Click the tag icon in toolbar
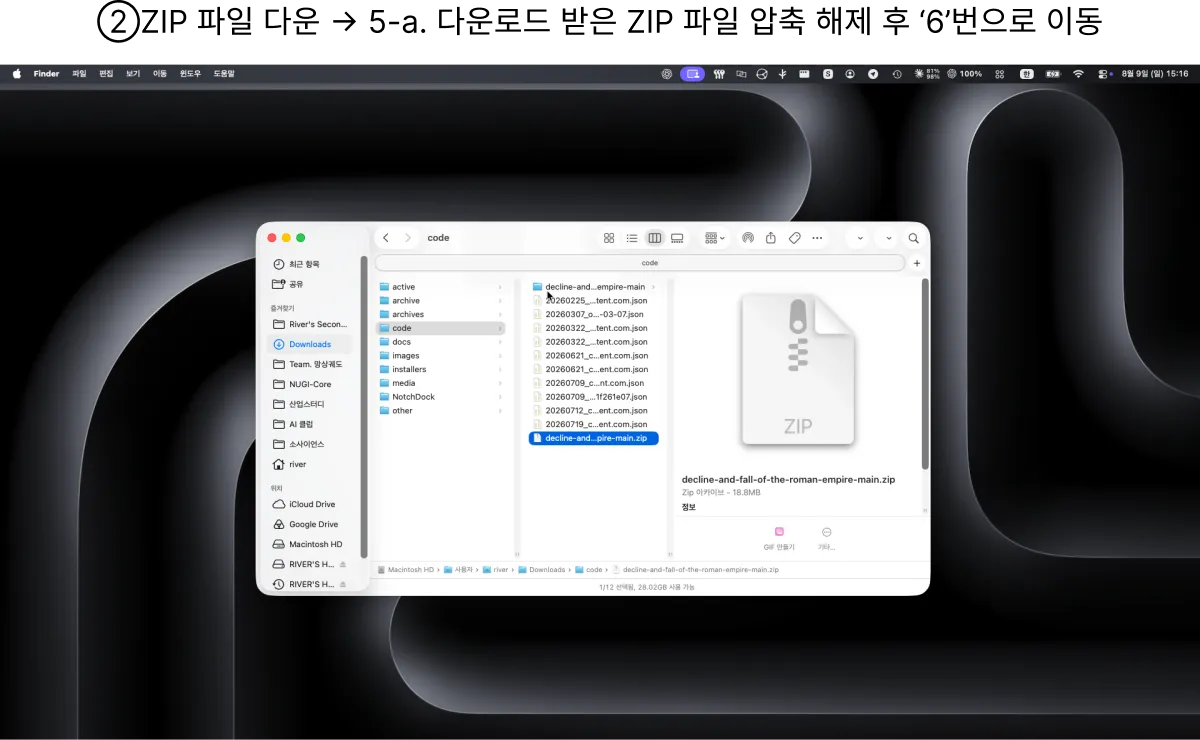 pos(795,238)
